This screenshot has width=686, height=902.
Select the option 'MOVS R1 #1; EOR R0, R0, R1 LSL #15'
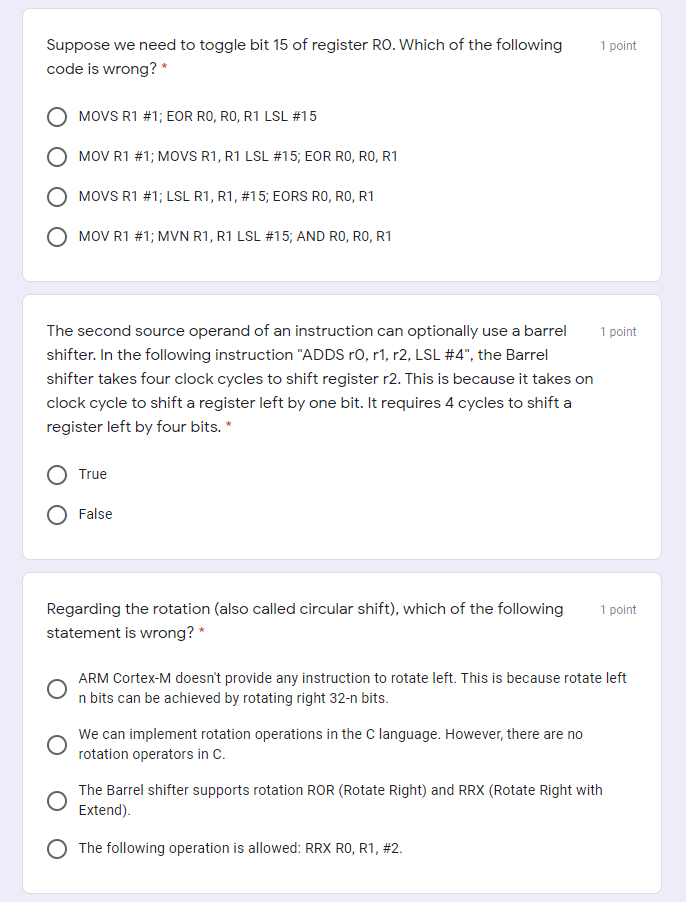pos(58,117)
